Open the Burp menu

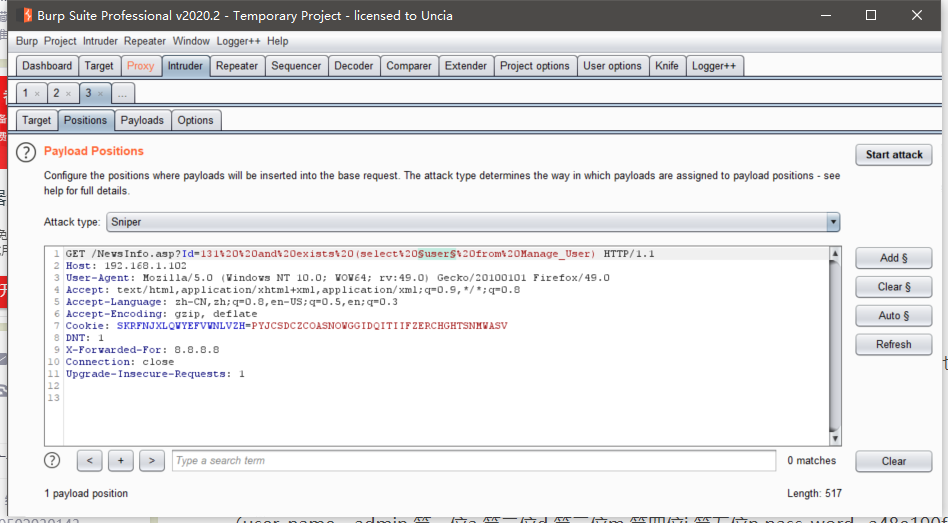point(27,41)
